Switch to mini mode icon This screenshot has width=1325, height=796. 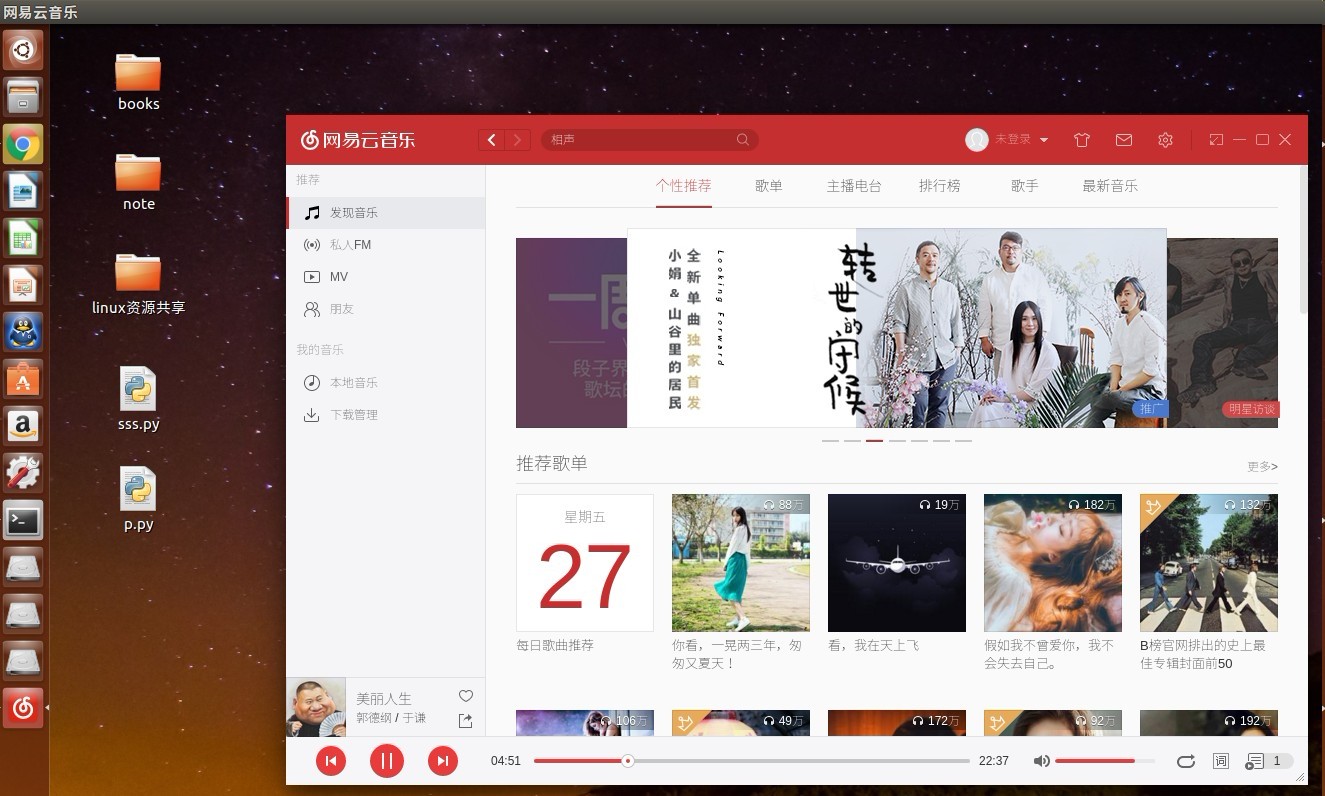1216,140
